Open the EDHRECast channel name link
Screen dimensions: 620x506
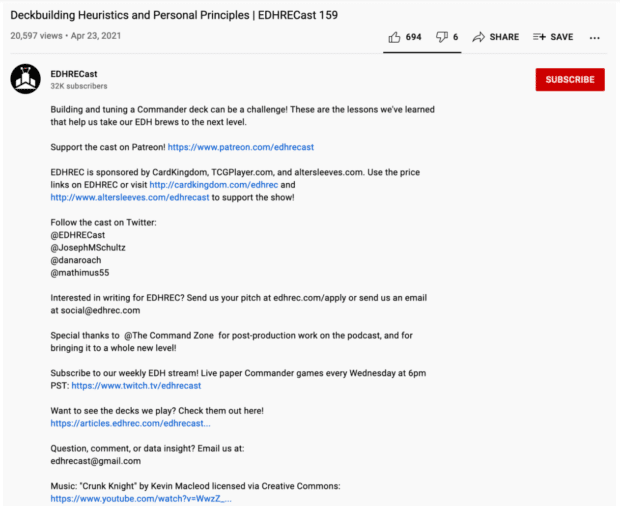[x=74, y=74]
